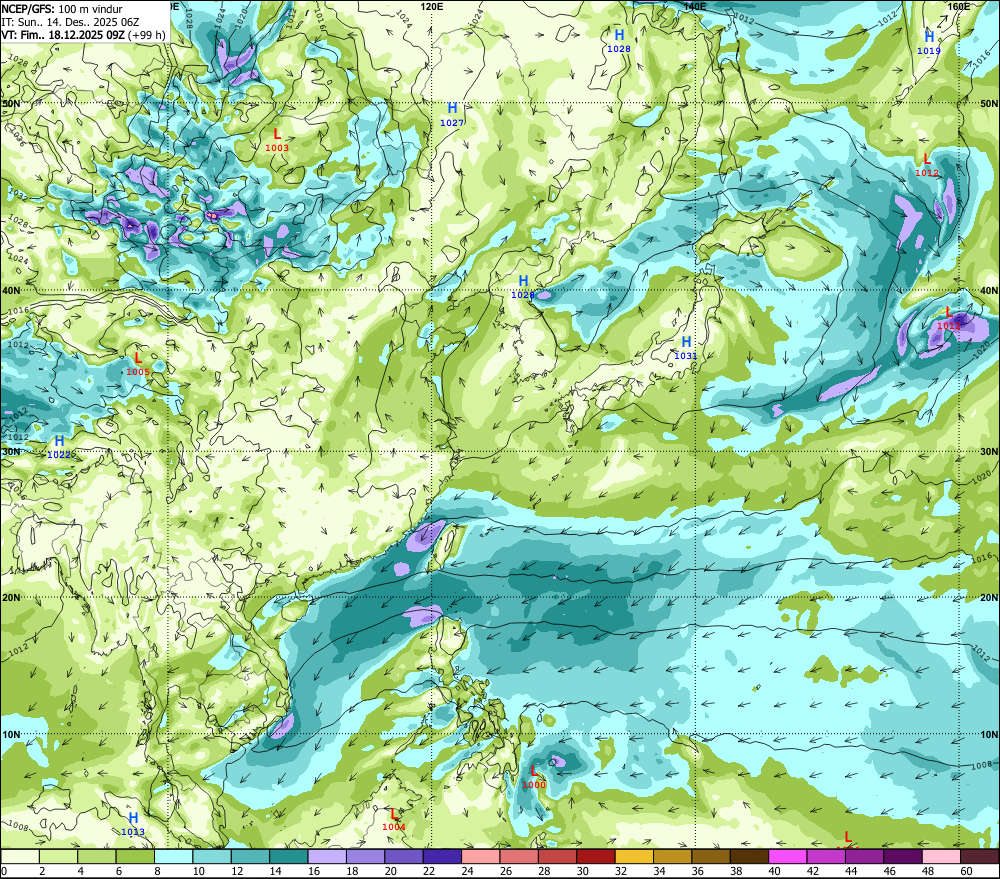Click the H 1028 marker over Korea
This screenshot has width=1000, height=879.
tap(524, 281)
